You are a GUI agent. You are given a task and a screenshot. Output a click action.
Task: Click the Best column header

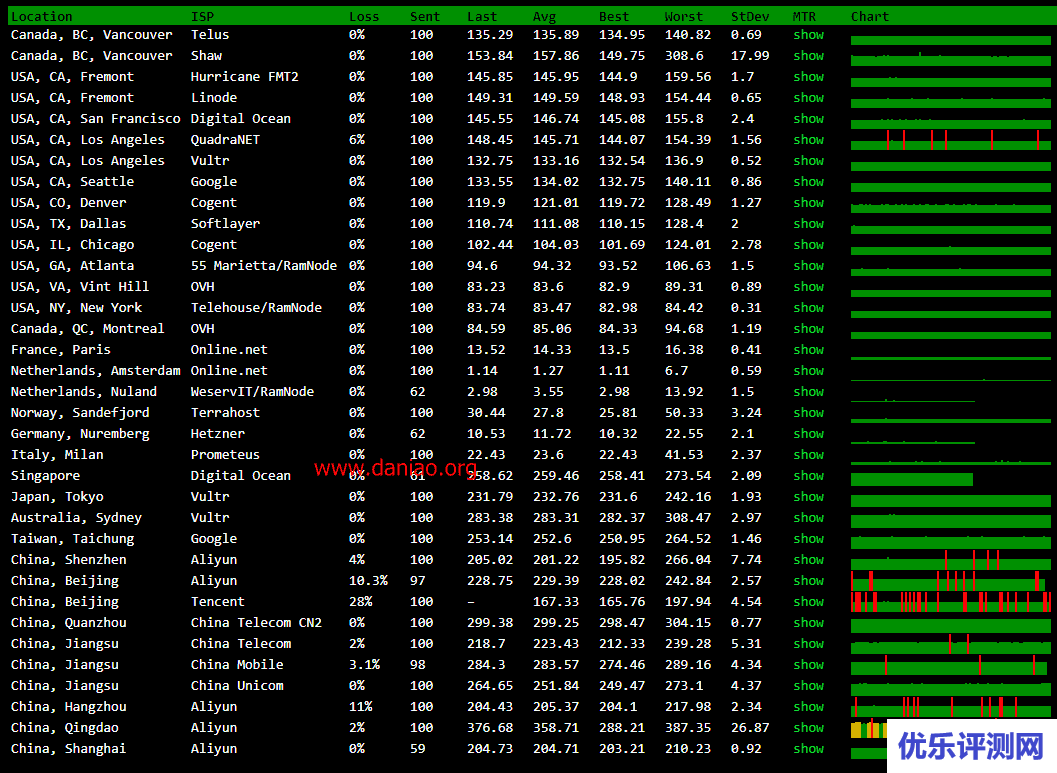tap(613, 16)
